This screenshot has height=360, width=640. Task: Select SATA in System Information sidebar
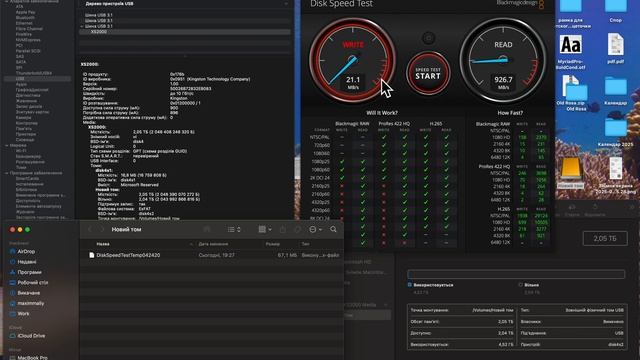21,62
